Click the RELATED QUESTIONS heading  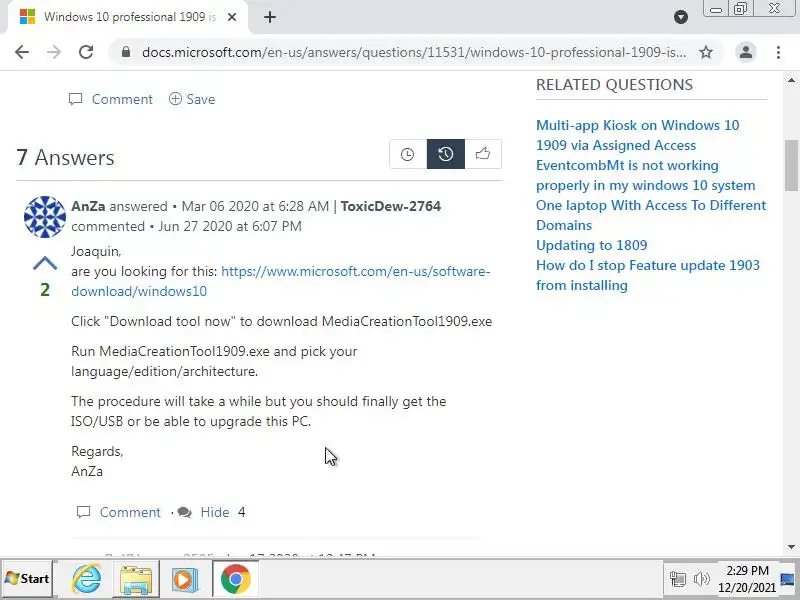tap(614, 85)
